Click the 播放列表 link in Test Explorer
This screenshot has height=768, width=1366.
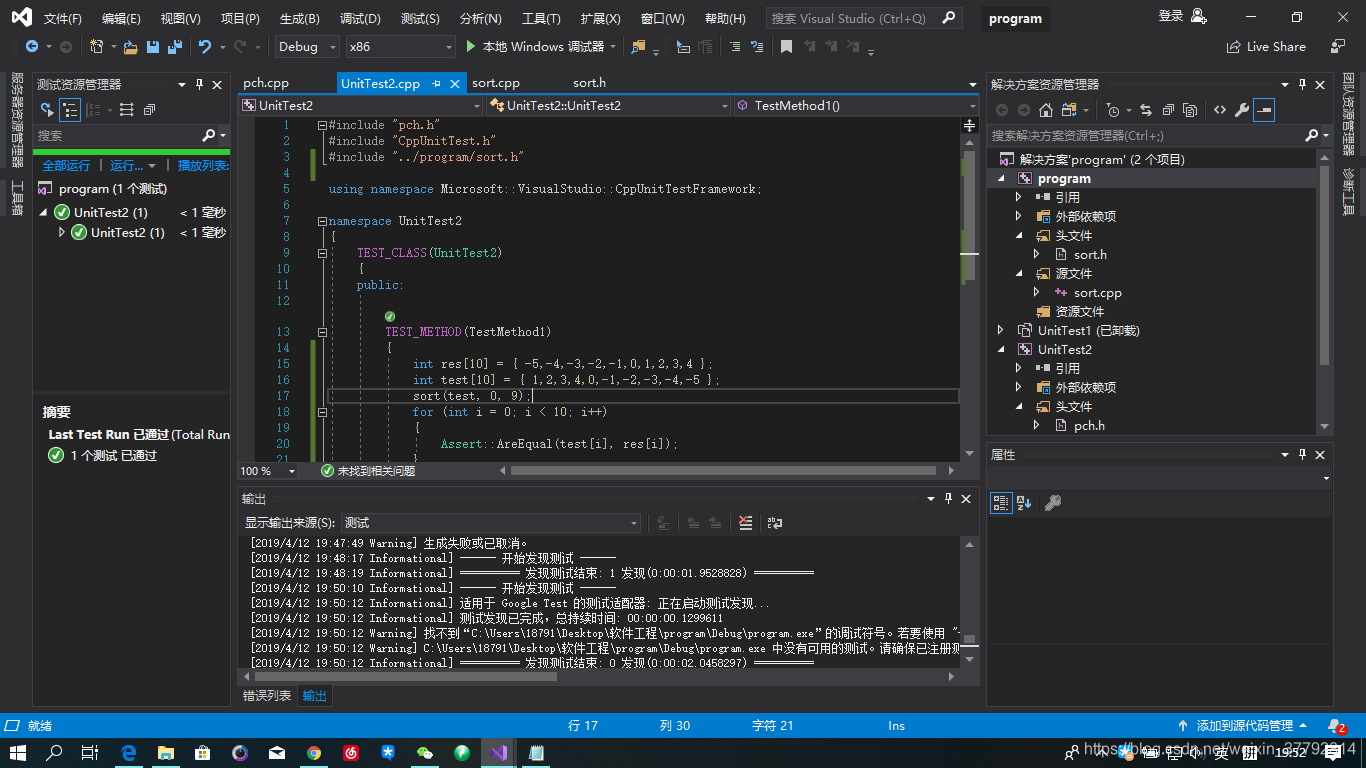click(202, 165)
